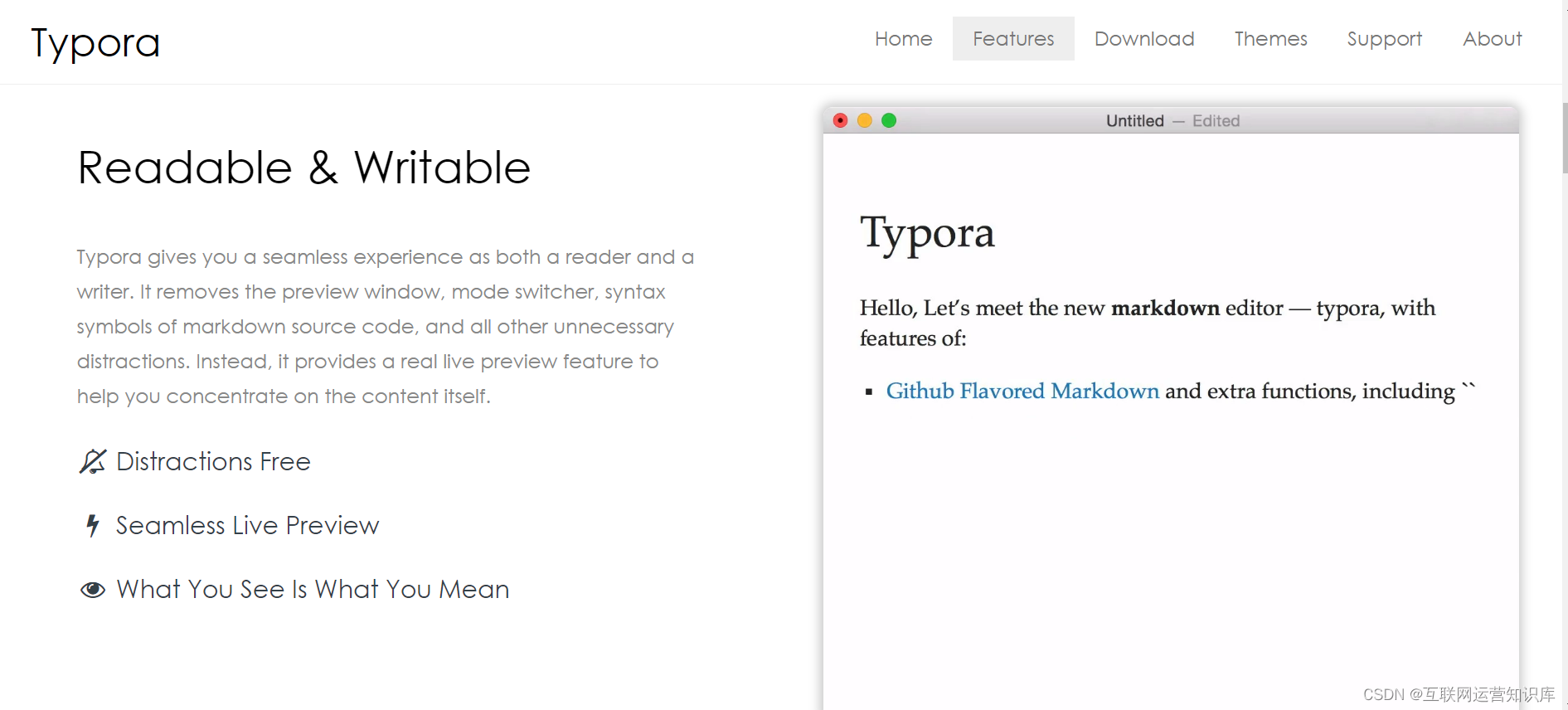This screenshot has height=710, width=1568.
Task: Click the green zoom dot in demo window
Action: pyautogui.click(x=889, y=120)
